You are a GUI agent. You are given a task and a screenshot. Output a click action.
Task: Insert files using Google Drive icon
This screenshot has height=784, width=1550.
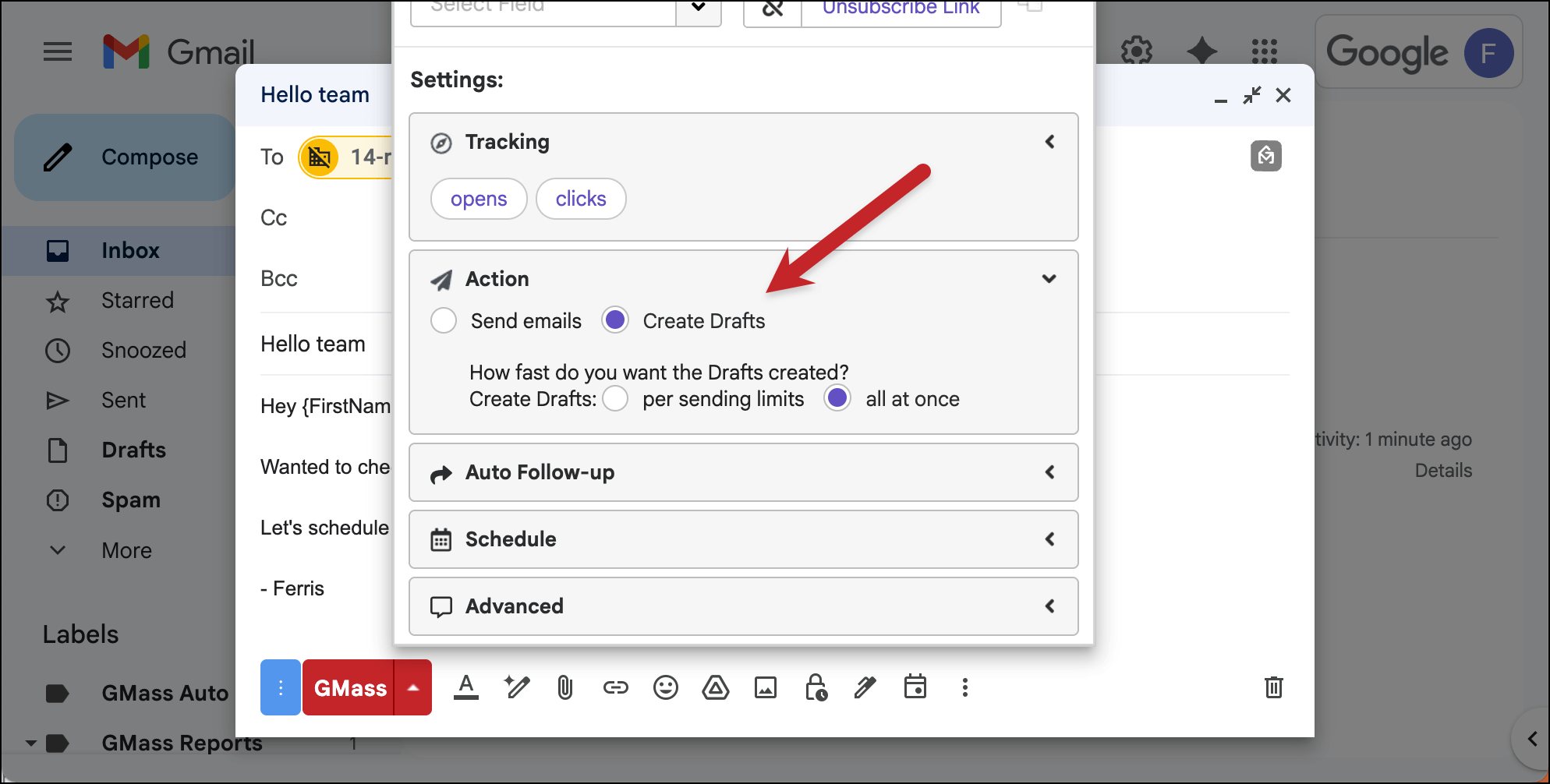(x=715, y=687)
